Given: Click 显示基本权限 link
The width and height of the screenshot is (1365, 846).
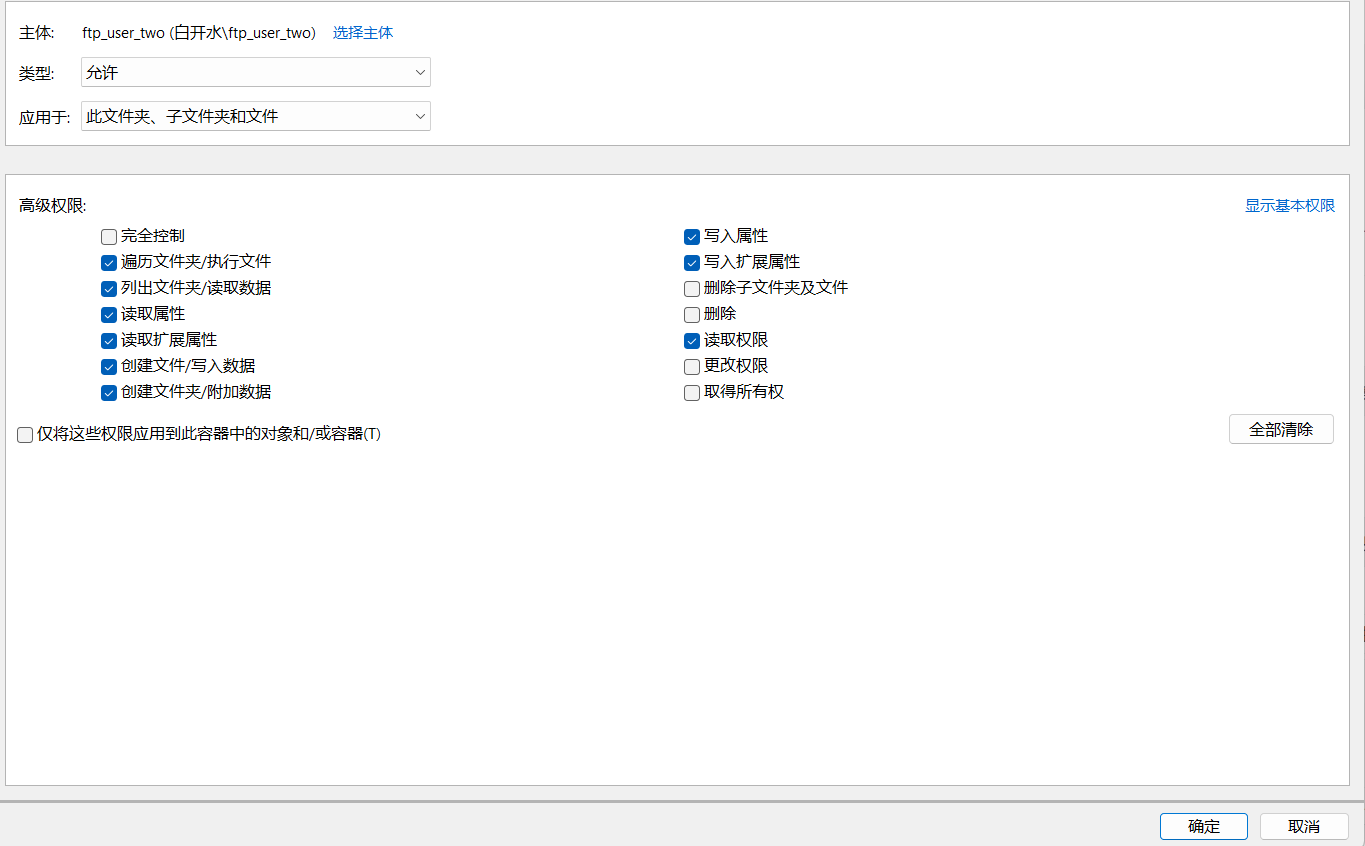Looking at the screenshot, I should (x=1290, y=206).
